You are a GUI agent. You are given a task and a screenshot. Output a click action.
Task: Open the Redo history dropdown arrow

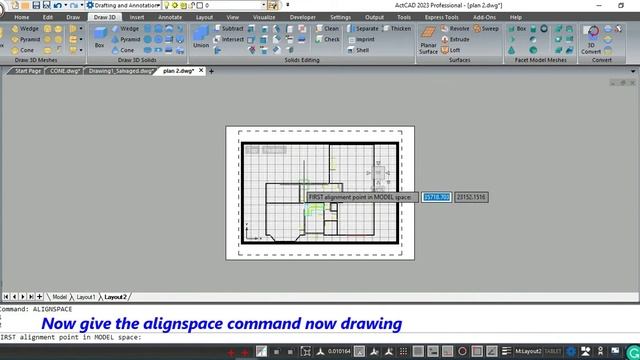(82, 5)
